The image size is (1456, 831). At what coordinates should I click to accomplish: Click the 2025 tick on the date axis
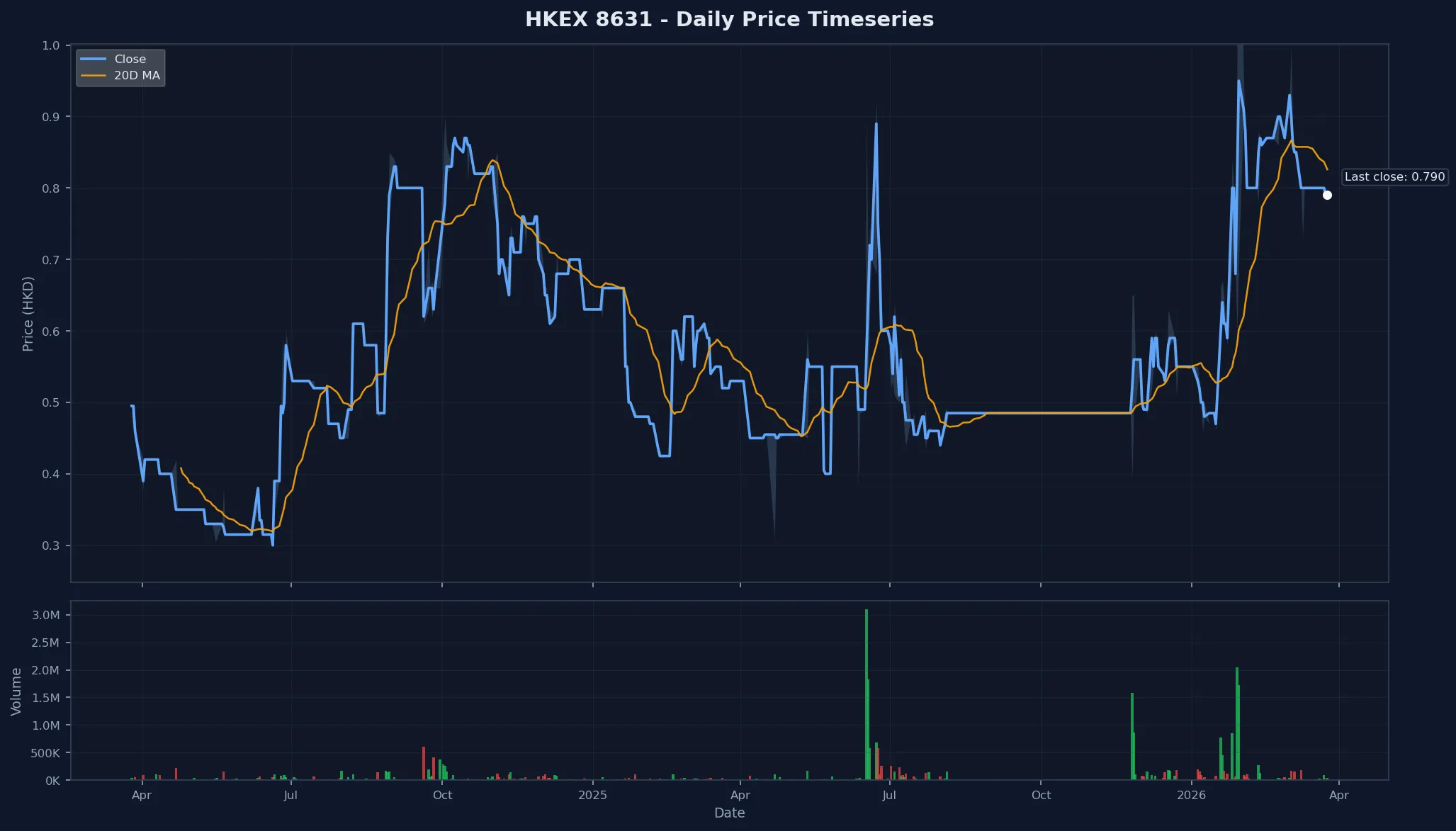pos(592,795)
